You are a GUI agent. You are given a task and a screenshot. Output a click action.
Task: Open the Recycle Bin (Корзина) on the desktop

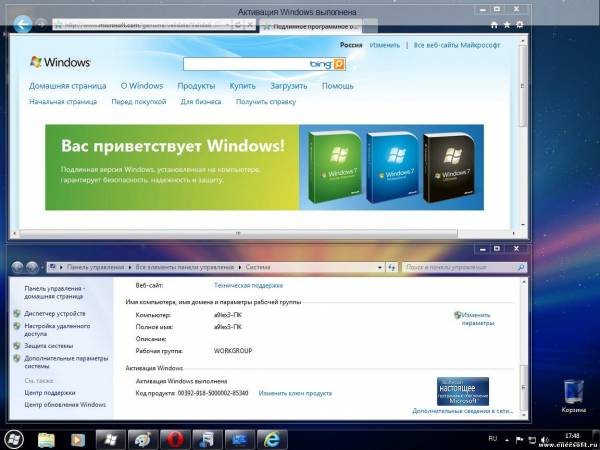pos(574,396)
